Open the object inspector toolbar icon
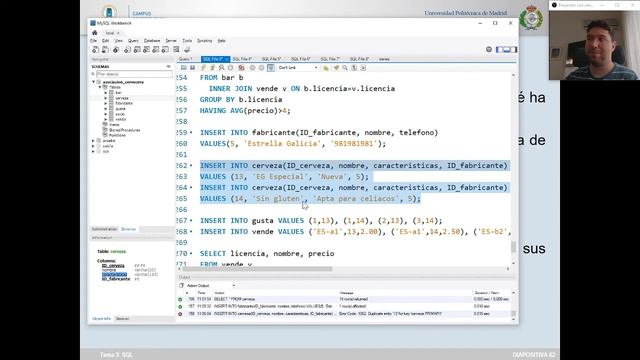This screenshot has height=360, width=640. pos(116,49)
